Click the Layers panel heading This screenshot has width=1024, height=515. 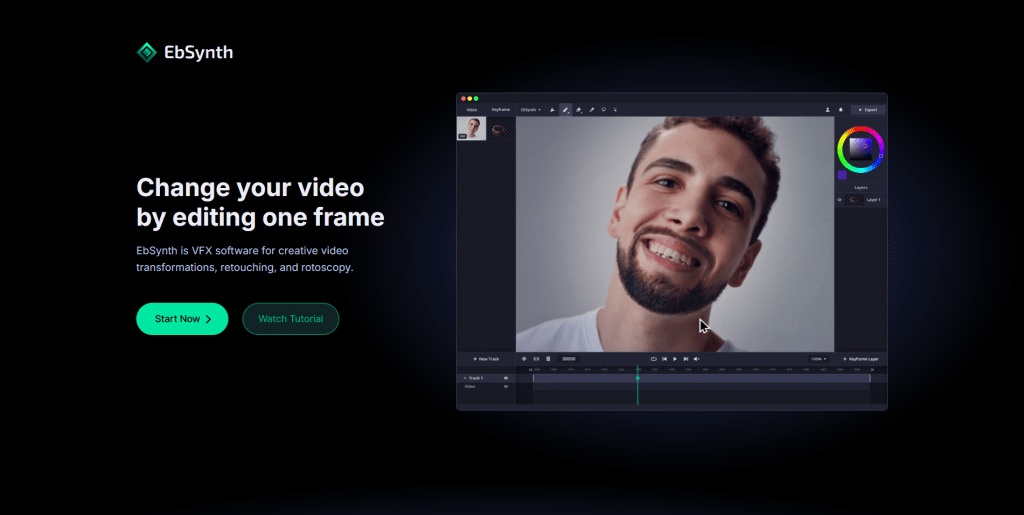(x=861, y=187)
